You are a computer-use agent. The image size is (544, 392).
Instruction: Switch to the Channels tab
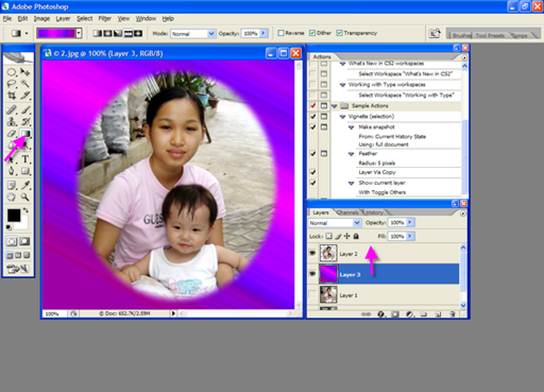coord(347,212)
